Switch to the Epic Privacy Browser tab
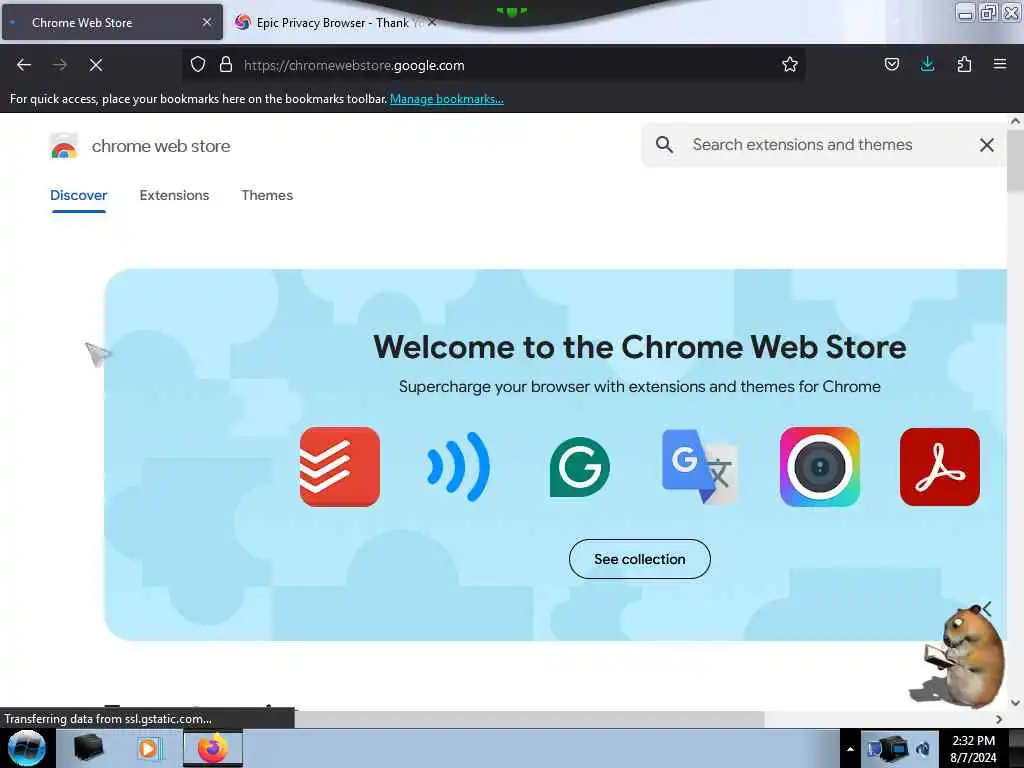 [333, 22]
